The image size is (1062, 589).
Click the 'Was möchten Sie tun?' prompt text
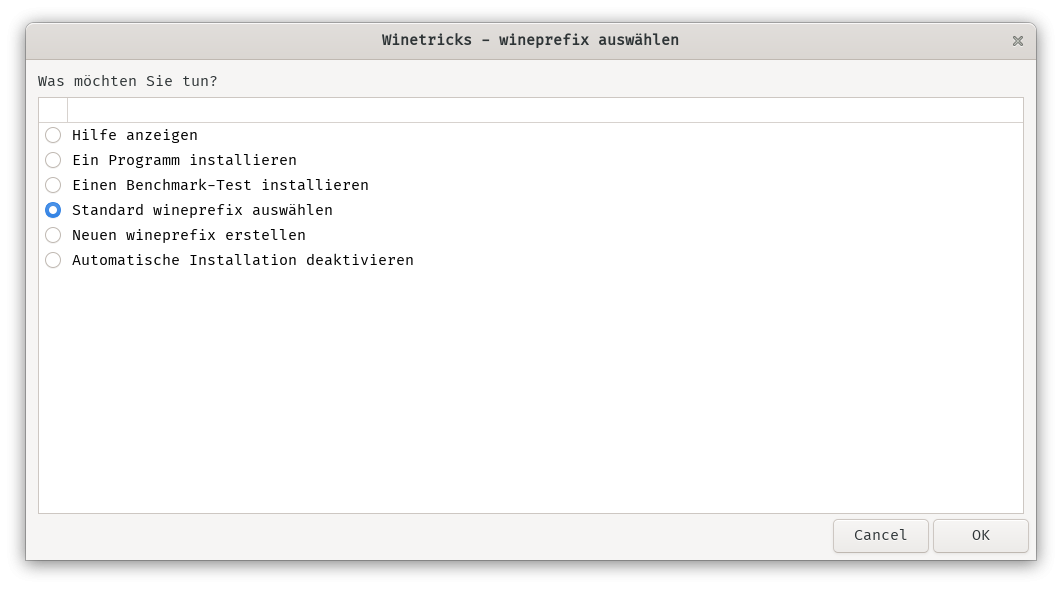127,81
